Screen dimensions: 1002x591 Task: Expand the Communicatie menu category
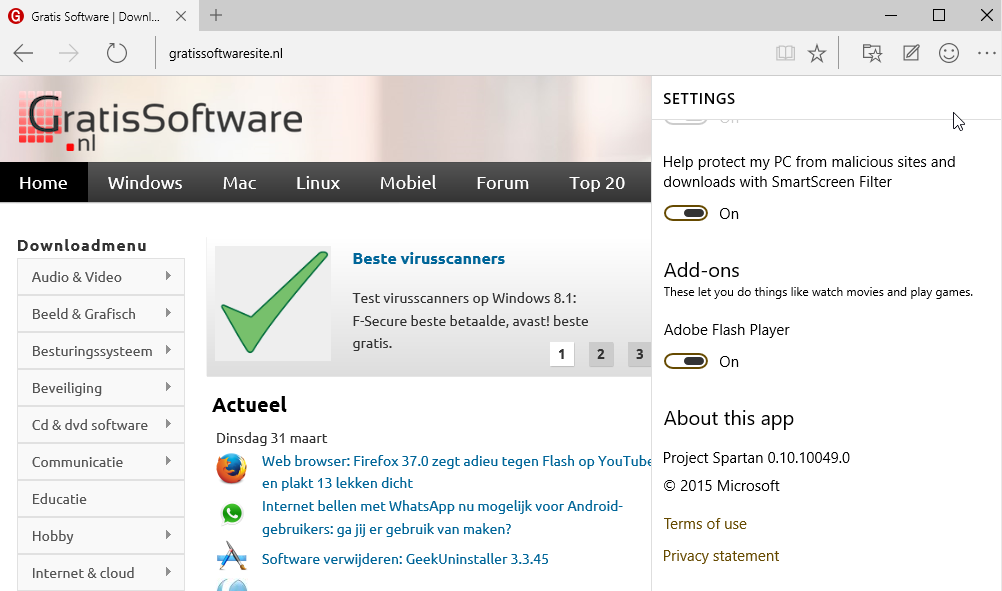point(100,462)
